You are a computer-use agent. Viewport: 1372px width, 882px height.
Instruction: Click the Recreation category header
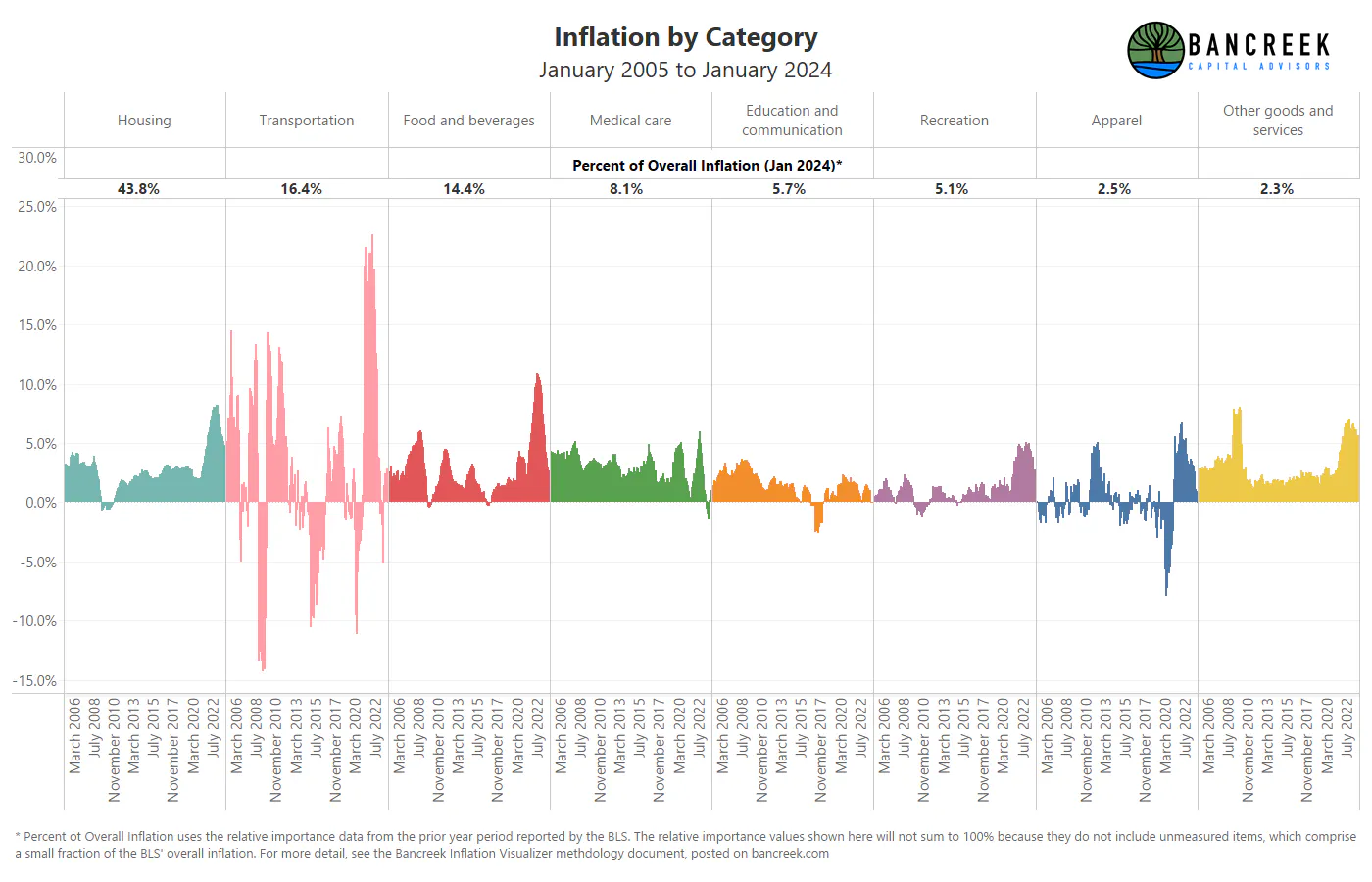click(955, 121)
